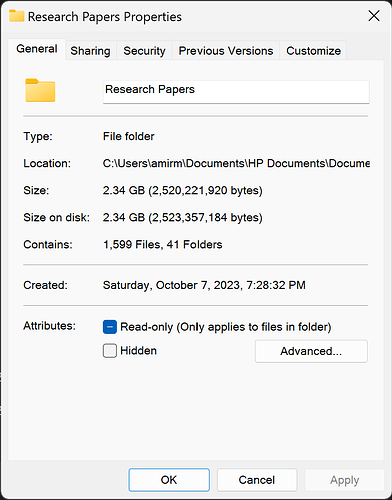Click the large folder icon beside name field

40,90
